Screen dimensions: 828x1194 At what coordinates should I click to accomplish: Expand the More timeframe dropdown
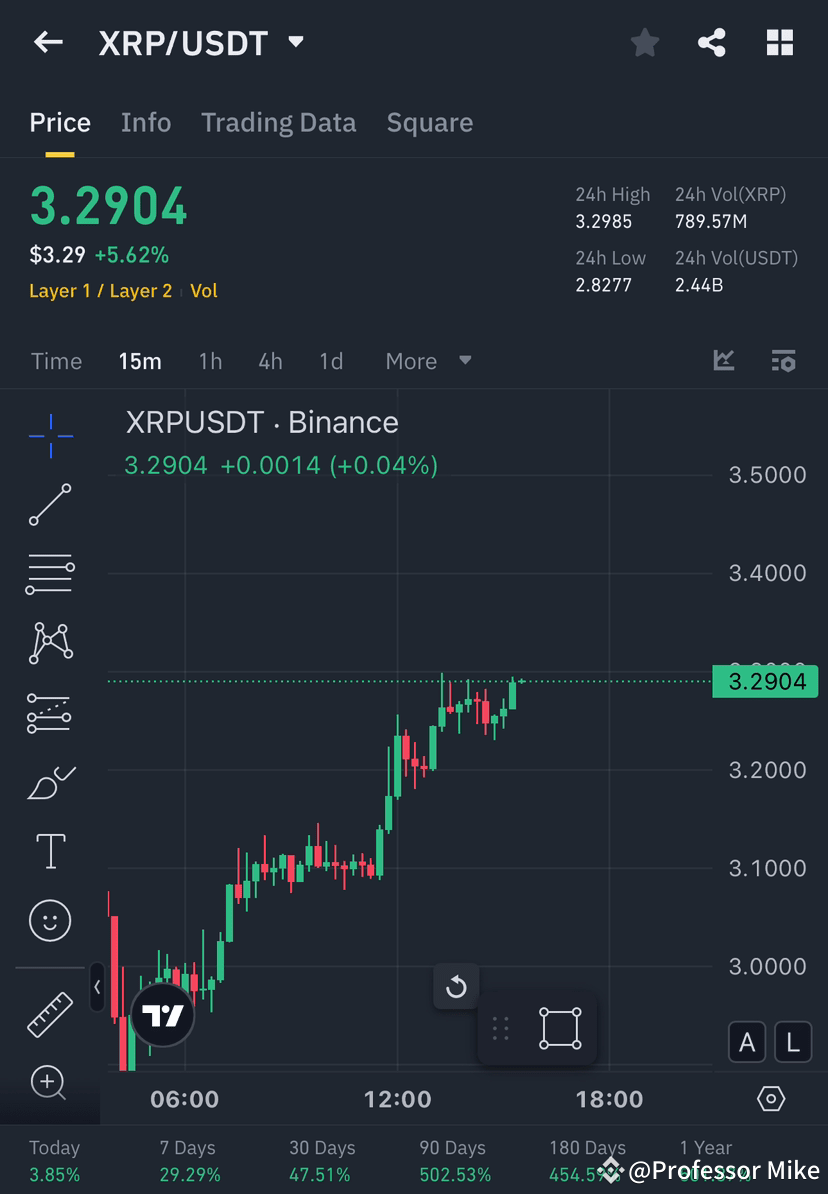click(428, 361)
